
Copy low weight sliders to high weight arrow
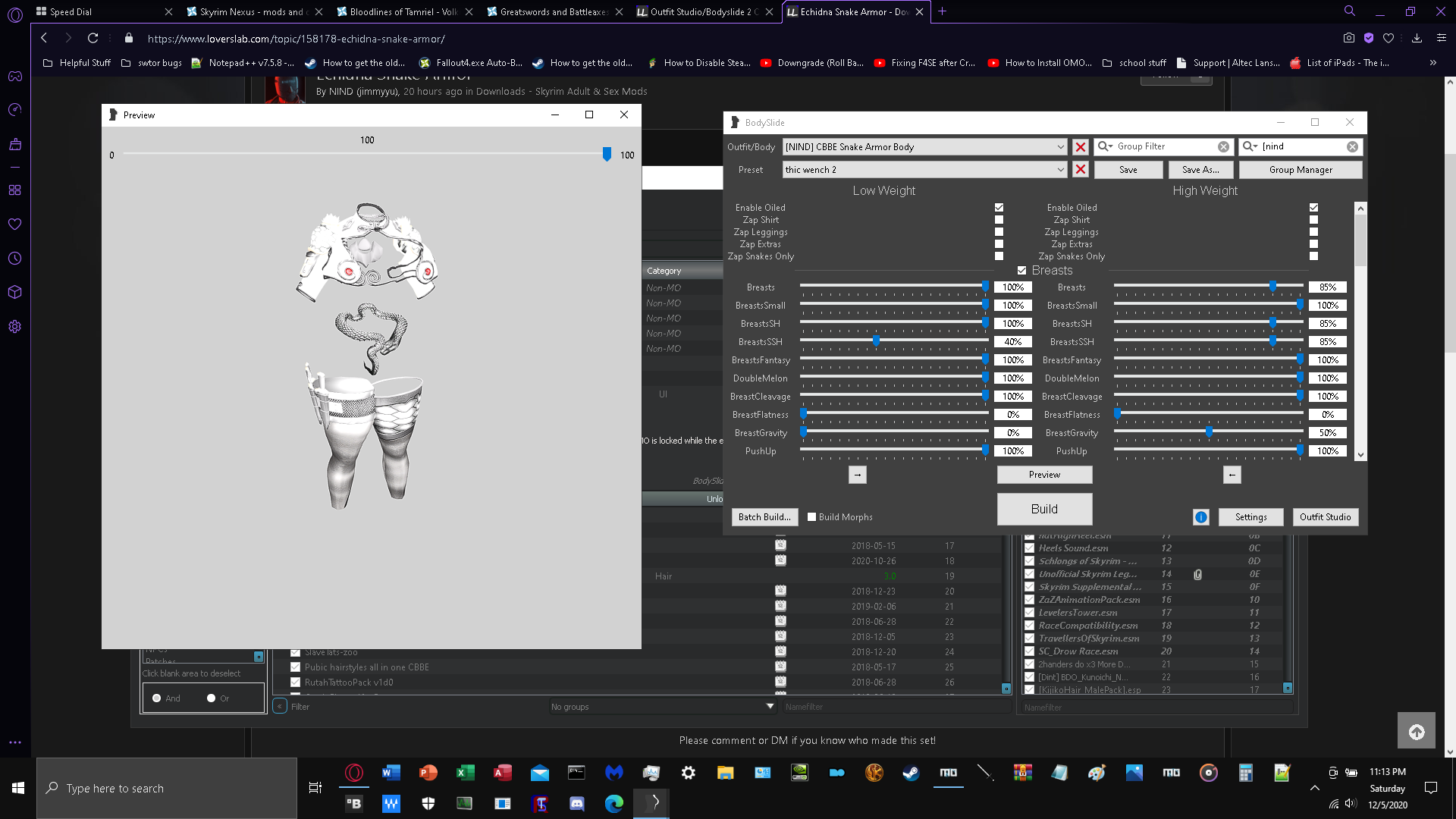point(858,475)
